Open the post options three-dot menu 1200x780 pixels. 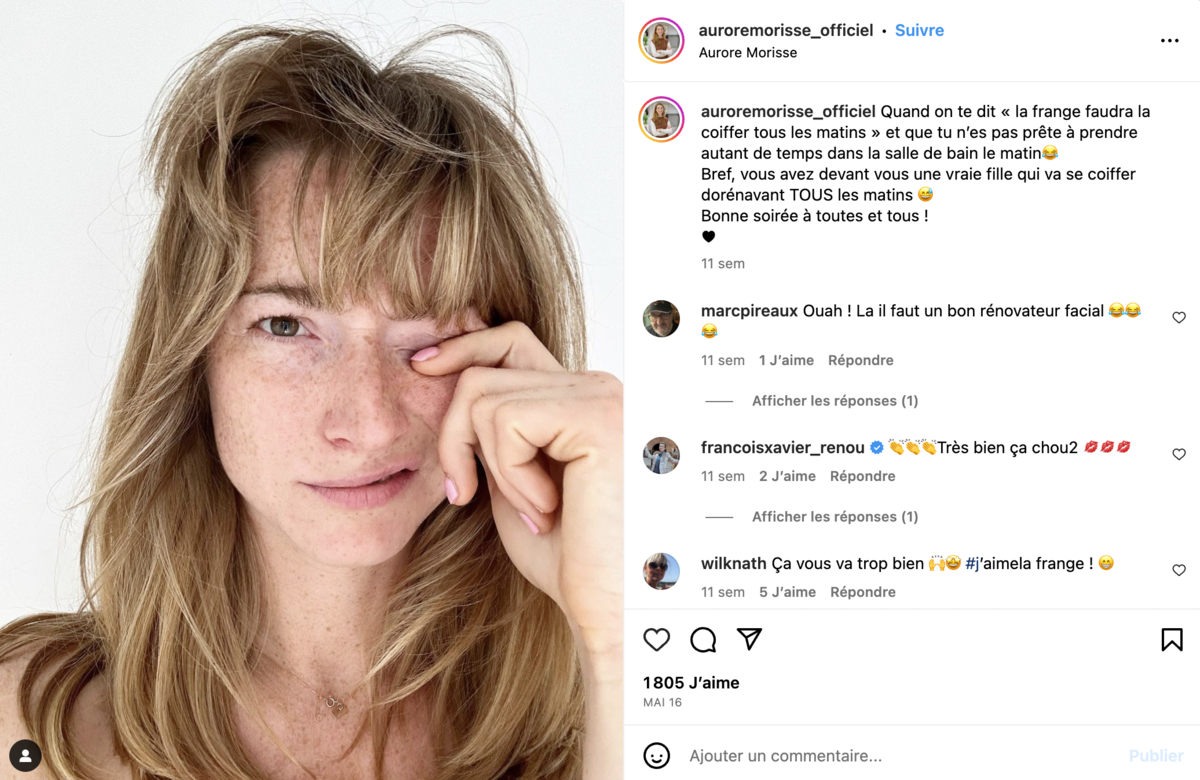1170,38
